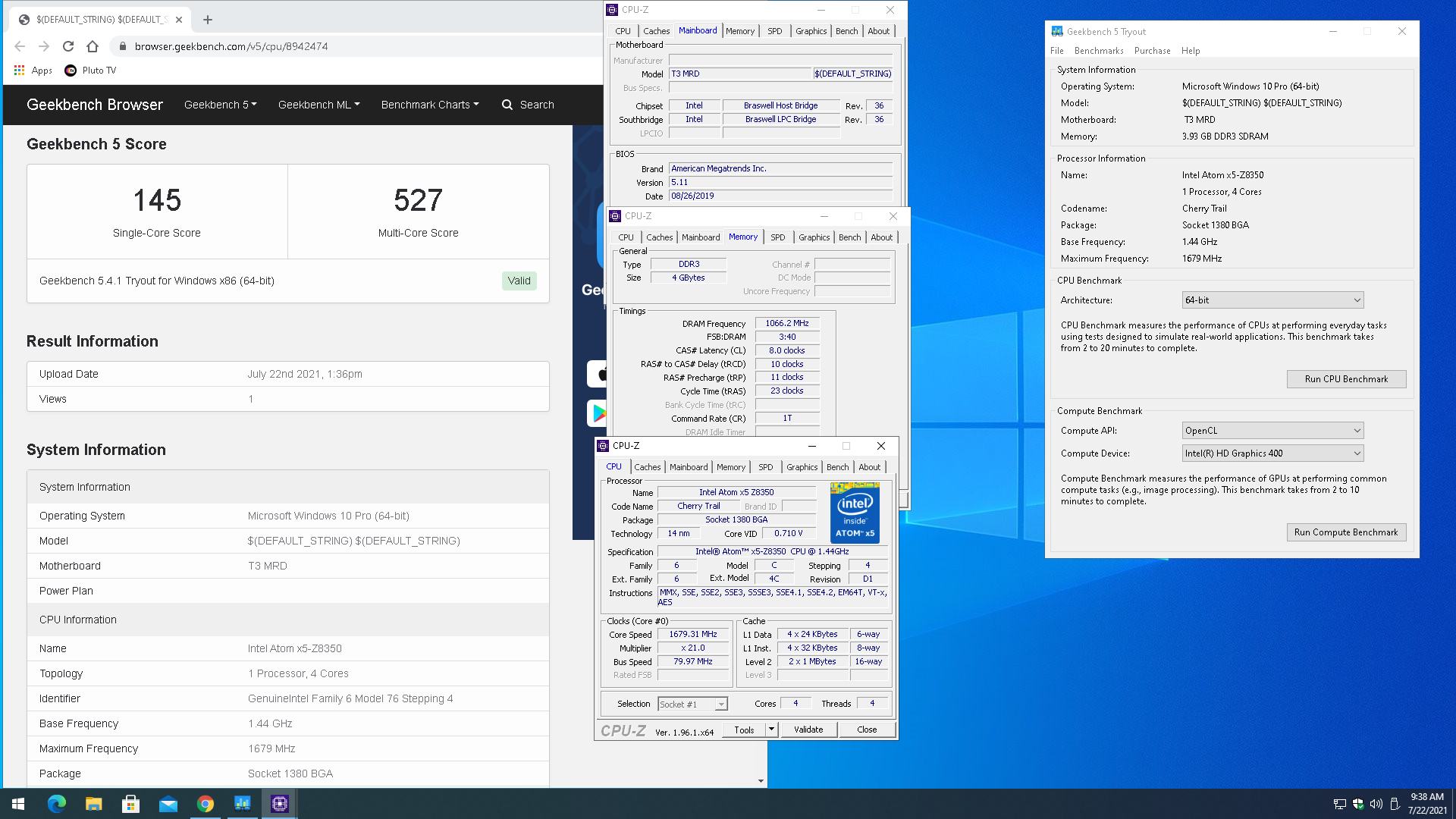
Task: Click the Geekbench Browser logo link
Action: point(95,105)
